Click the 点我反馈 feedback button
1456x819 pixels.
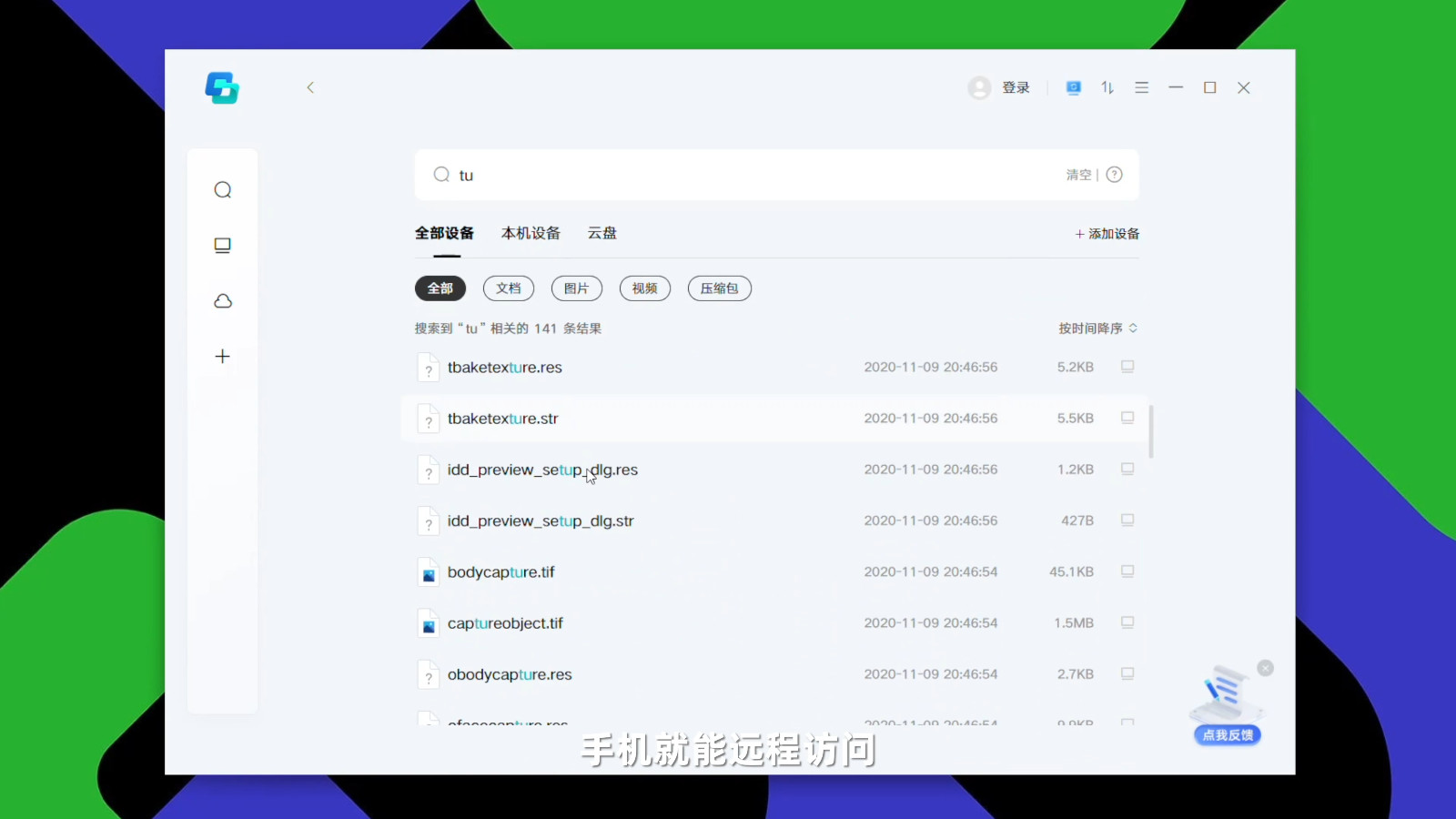1228,735
